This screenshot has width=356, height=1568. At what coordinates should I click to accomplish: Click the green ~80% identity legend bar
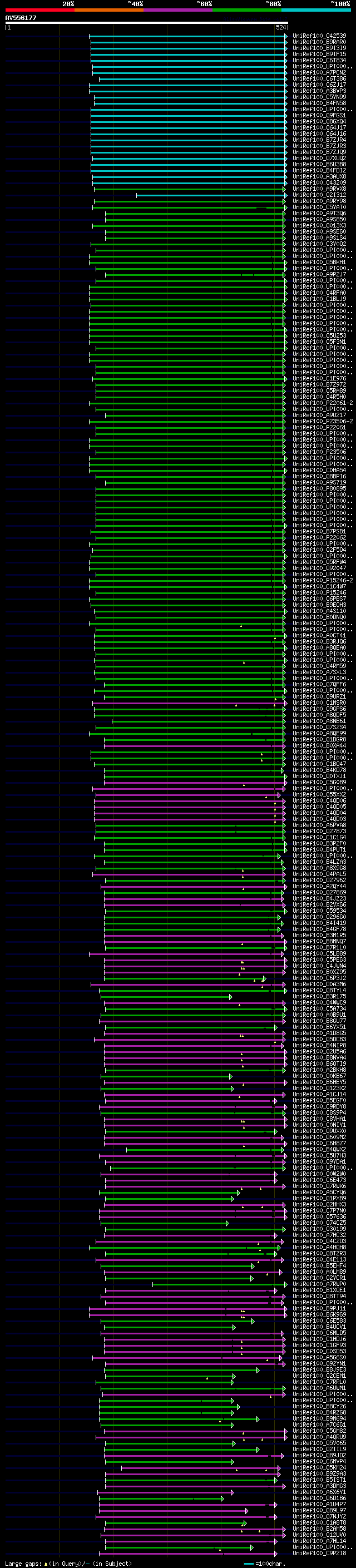click(247, 10)
